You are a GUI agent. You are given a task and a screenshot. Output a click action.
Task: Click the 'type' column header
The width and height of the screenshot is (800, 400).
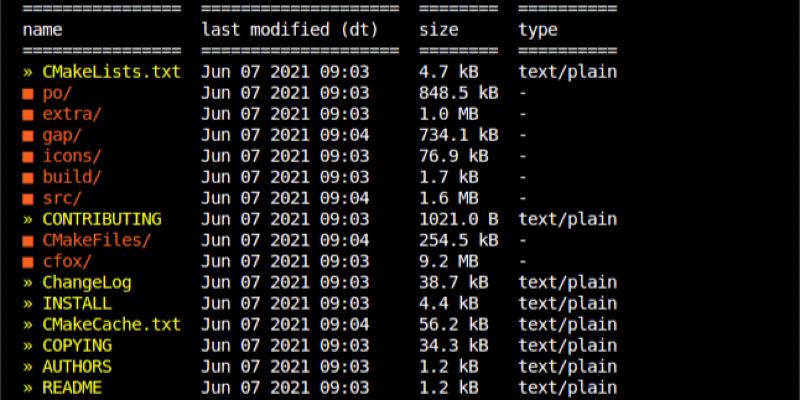[x=538, y=30]
